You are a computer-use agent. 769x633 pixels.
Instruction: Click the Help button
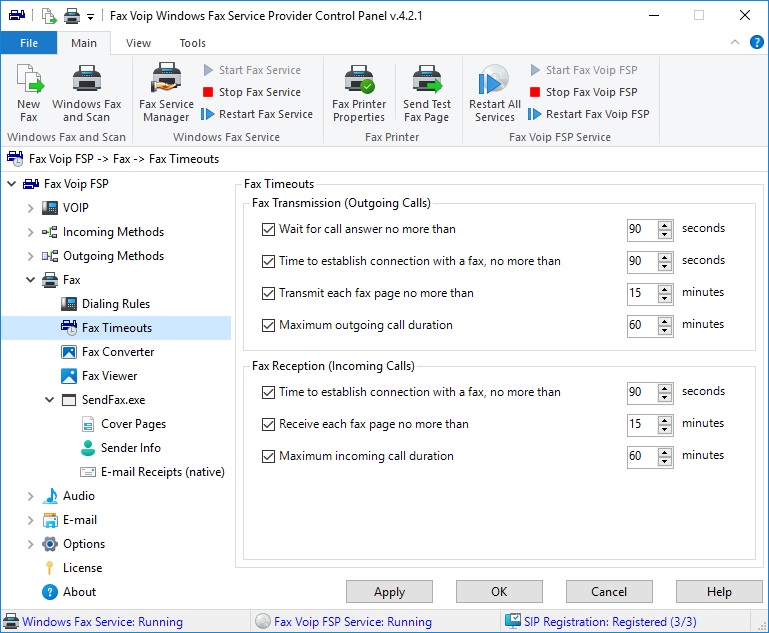(x=719, y=592)
